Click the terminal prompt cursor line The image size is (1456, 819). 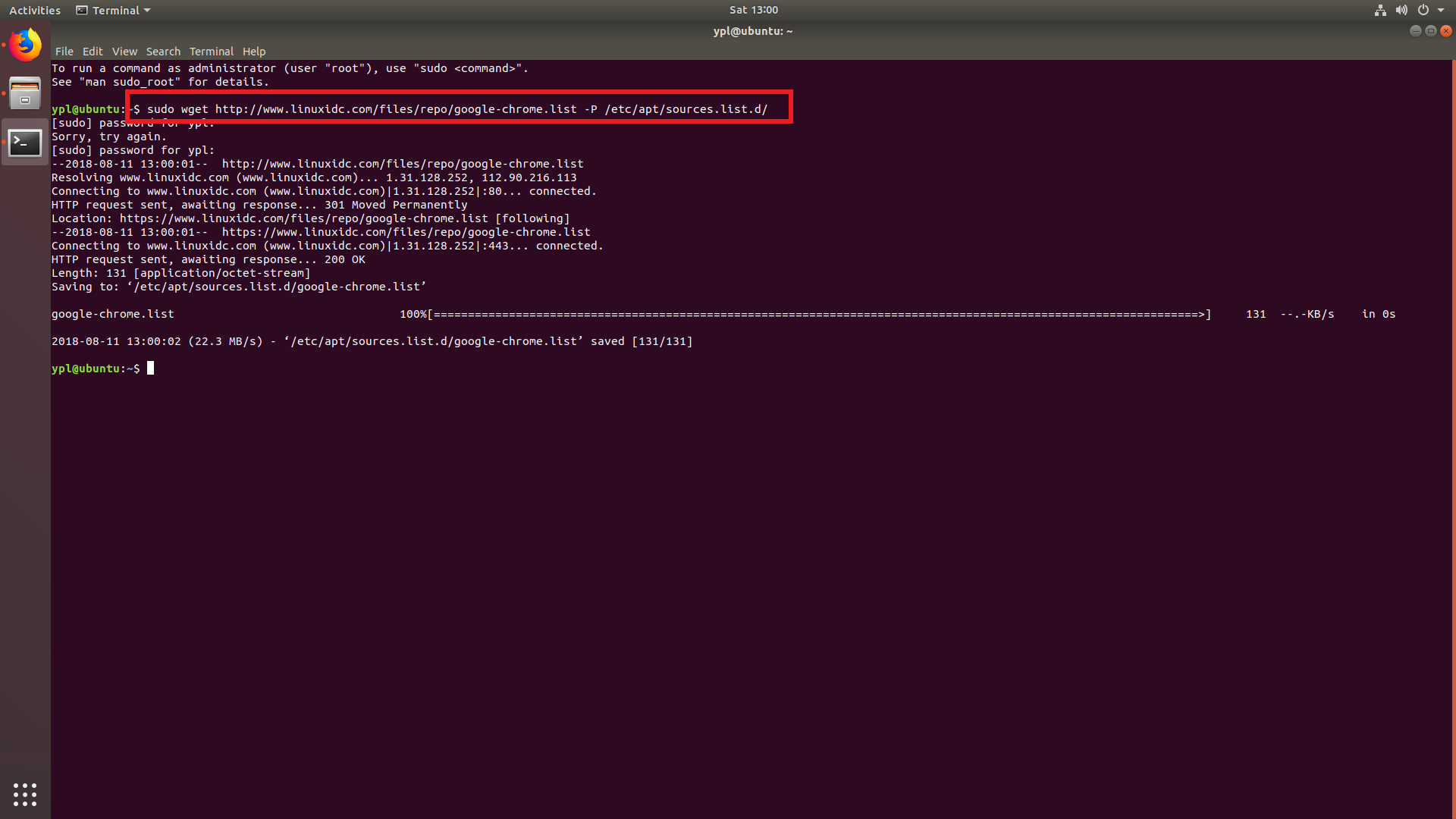(x=102, y=369)
